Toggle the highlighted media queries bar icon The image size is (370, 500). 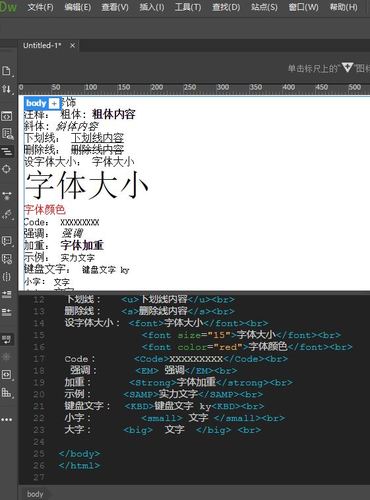6,151
